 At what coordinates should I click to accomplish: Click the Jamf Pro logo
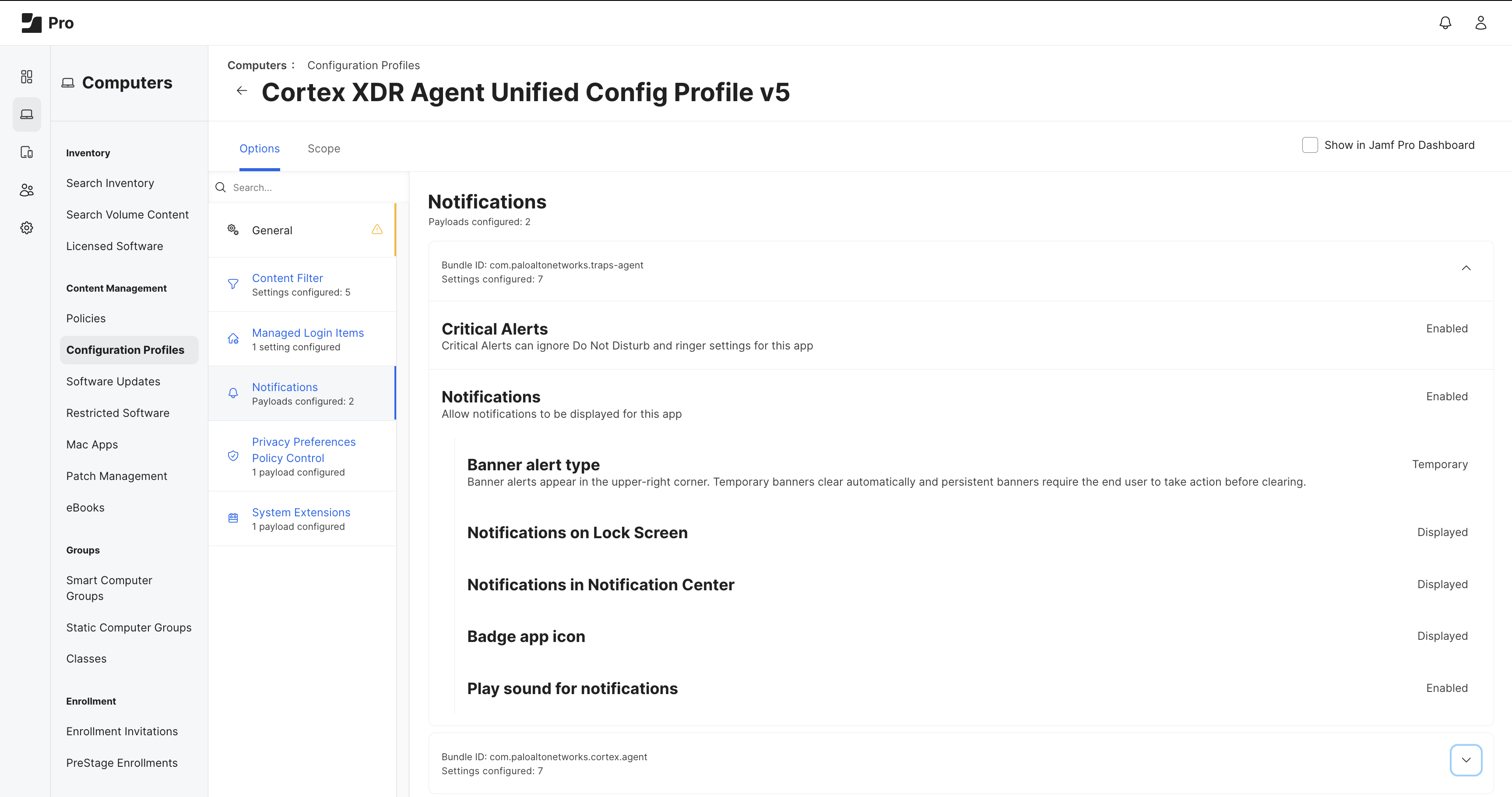coord(47,23)
